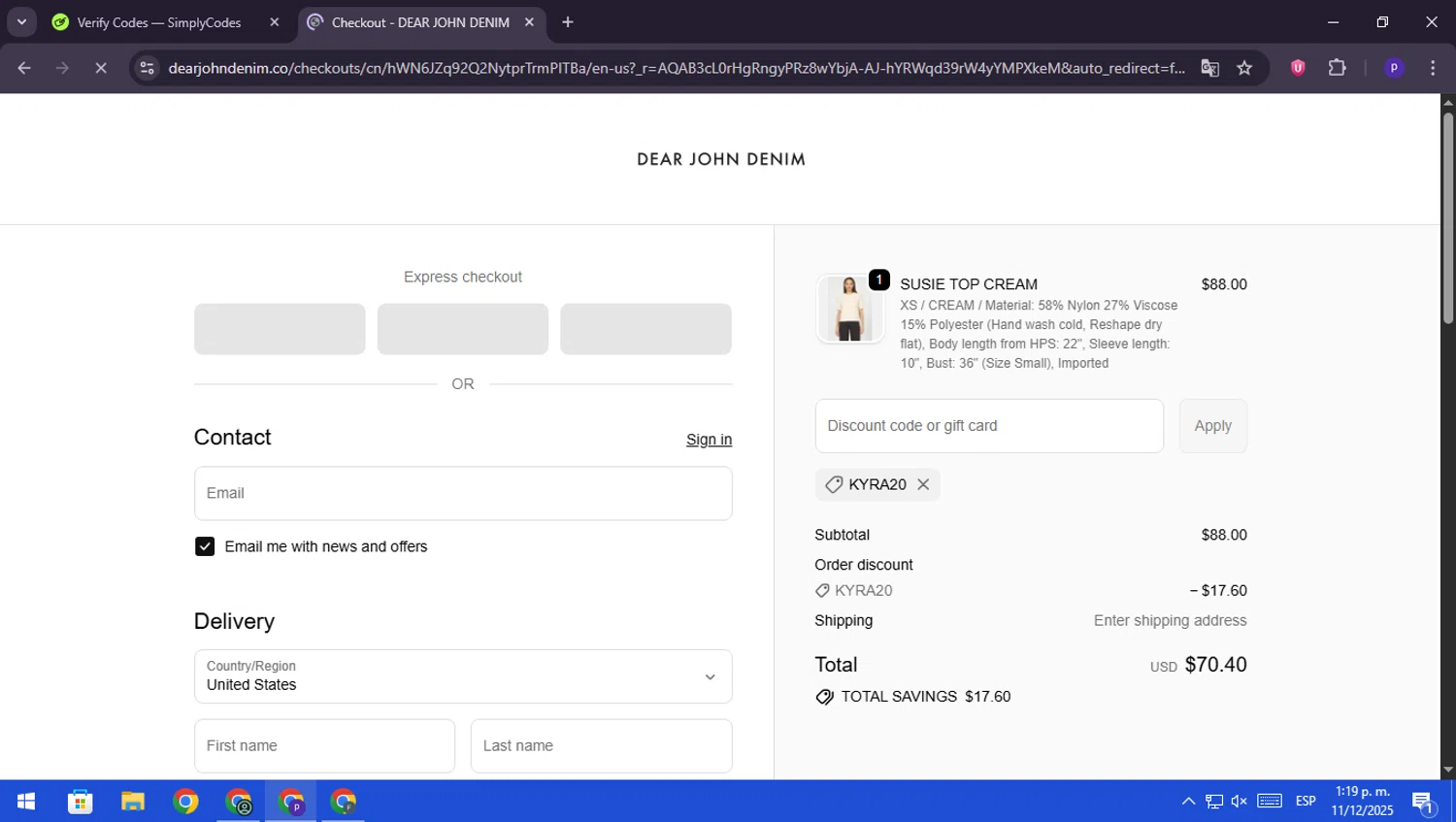Open Microsoft Store from the taskbar

tap(81, 802)
